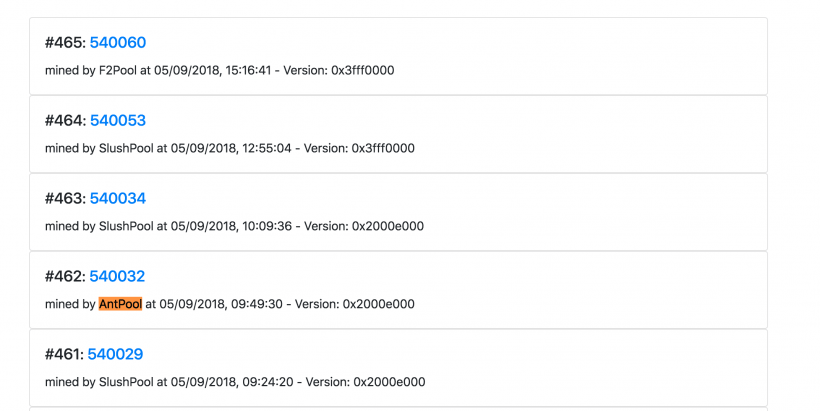Click the 12:55:04 timestamp text
820x411 pixels.
point(269,148)
